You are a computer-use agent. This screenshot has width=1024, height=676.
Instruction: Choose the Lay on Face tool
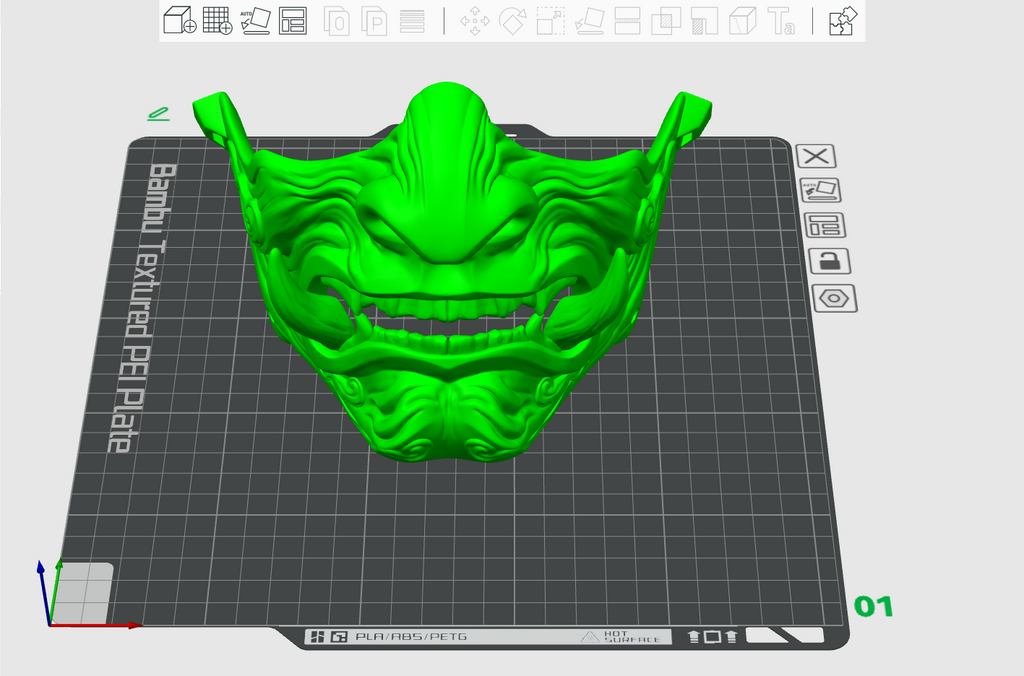(x=589, y=21)
